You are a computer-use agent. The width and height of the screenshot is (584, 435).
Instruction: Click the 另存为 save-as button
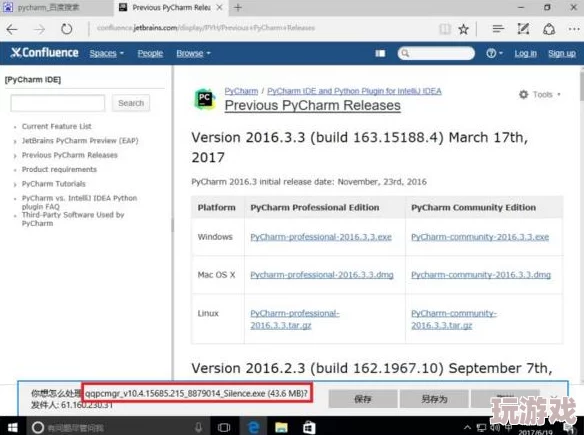click(x=434, y=399)
